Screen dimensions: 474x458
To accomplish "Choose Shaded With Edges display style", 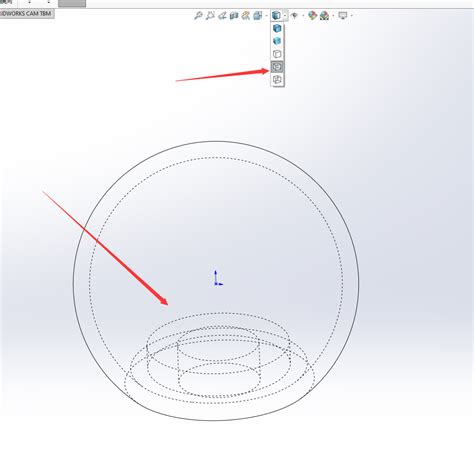I will (x=277, y=28).
